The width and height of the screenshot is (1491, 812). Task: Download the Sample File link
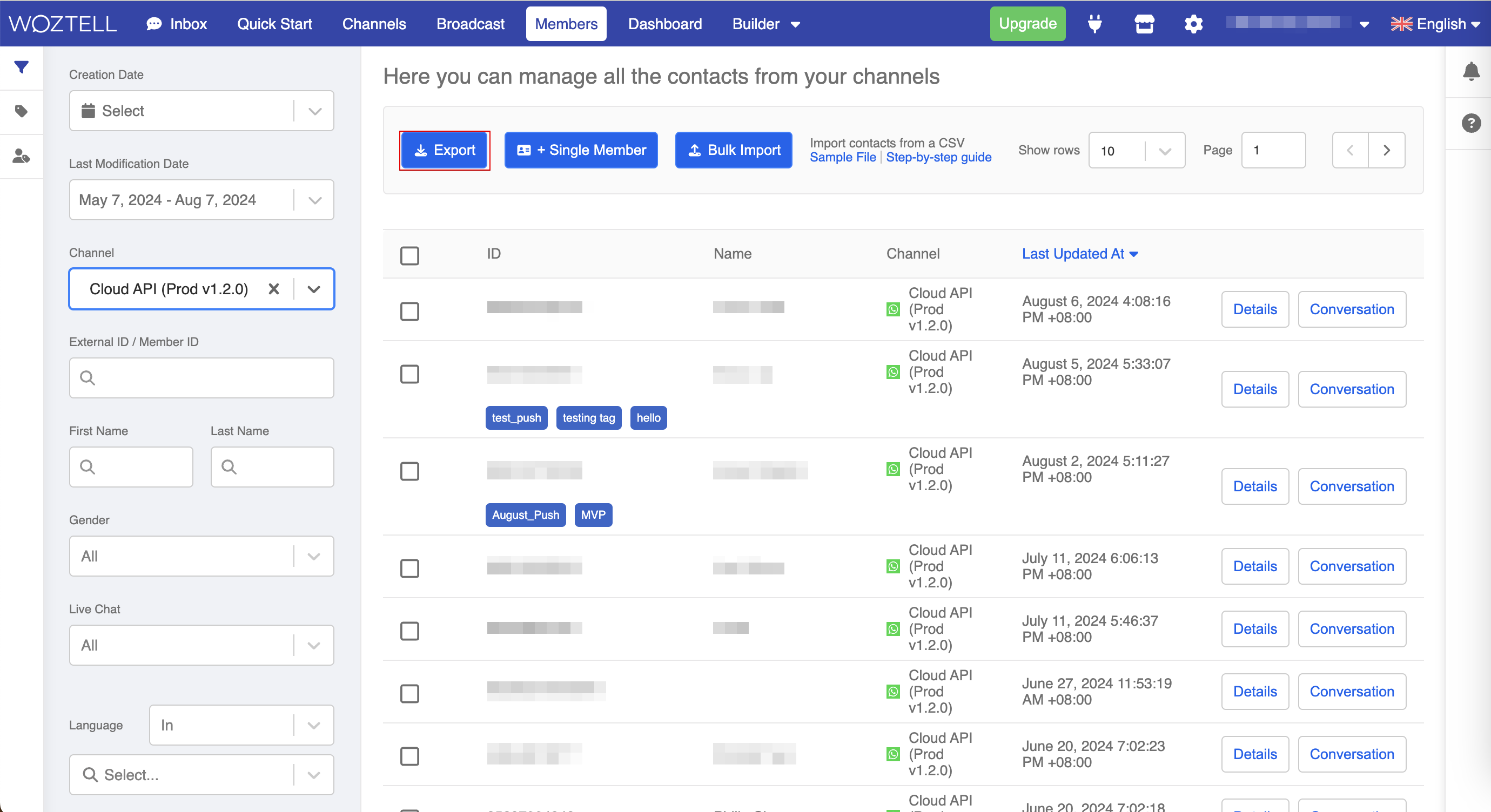pos(842,157)
